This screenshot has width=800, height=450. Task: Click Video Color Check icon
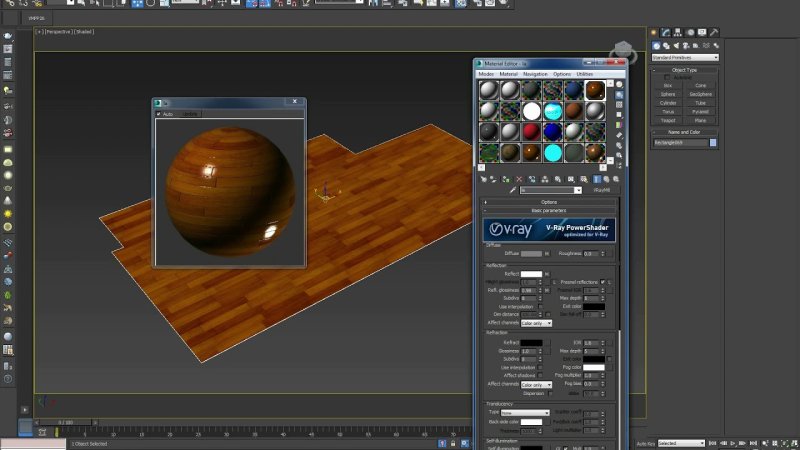(x=619, y=125)
